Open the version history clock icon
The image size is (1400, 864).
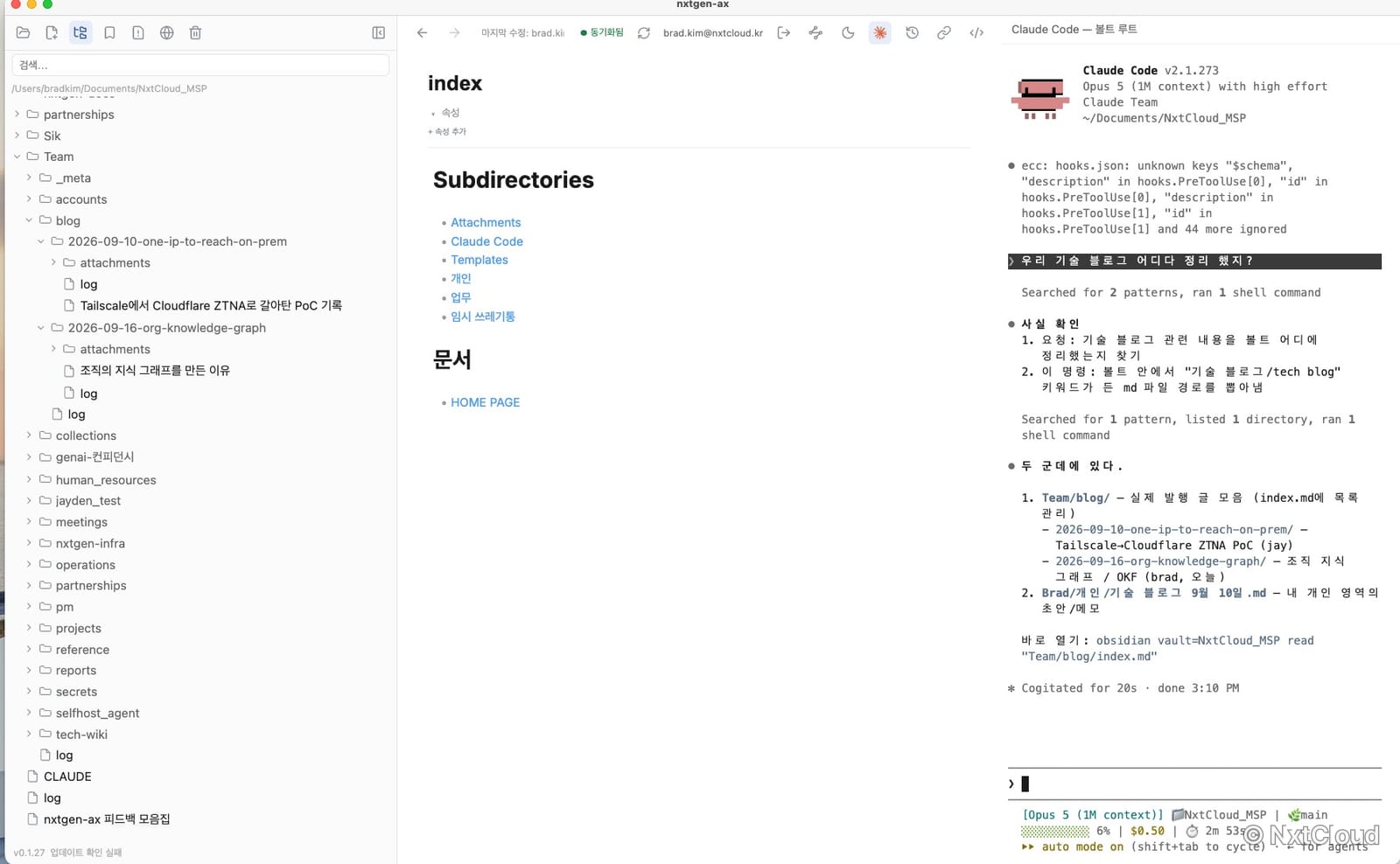coord(912,32)
